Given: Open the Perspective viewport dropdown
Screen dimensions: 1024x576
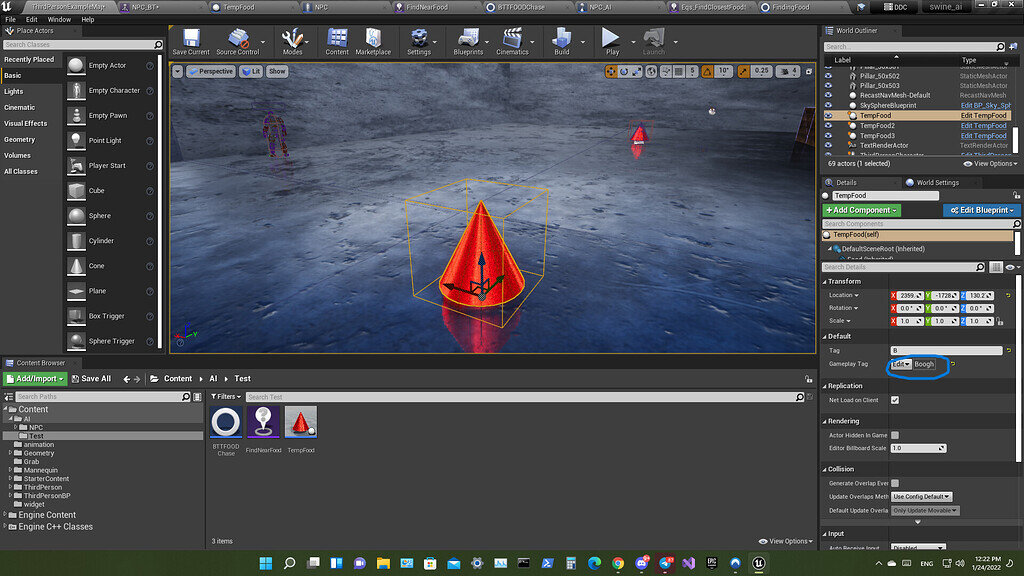Looking at the screenshot, I should [210, 72].
